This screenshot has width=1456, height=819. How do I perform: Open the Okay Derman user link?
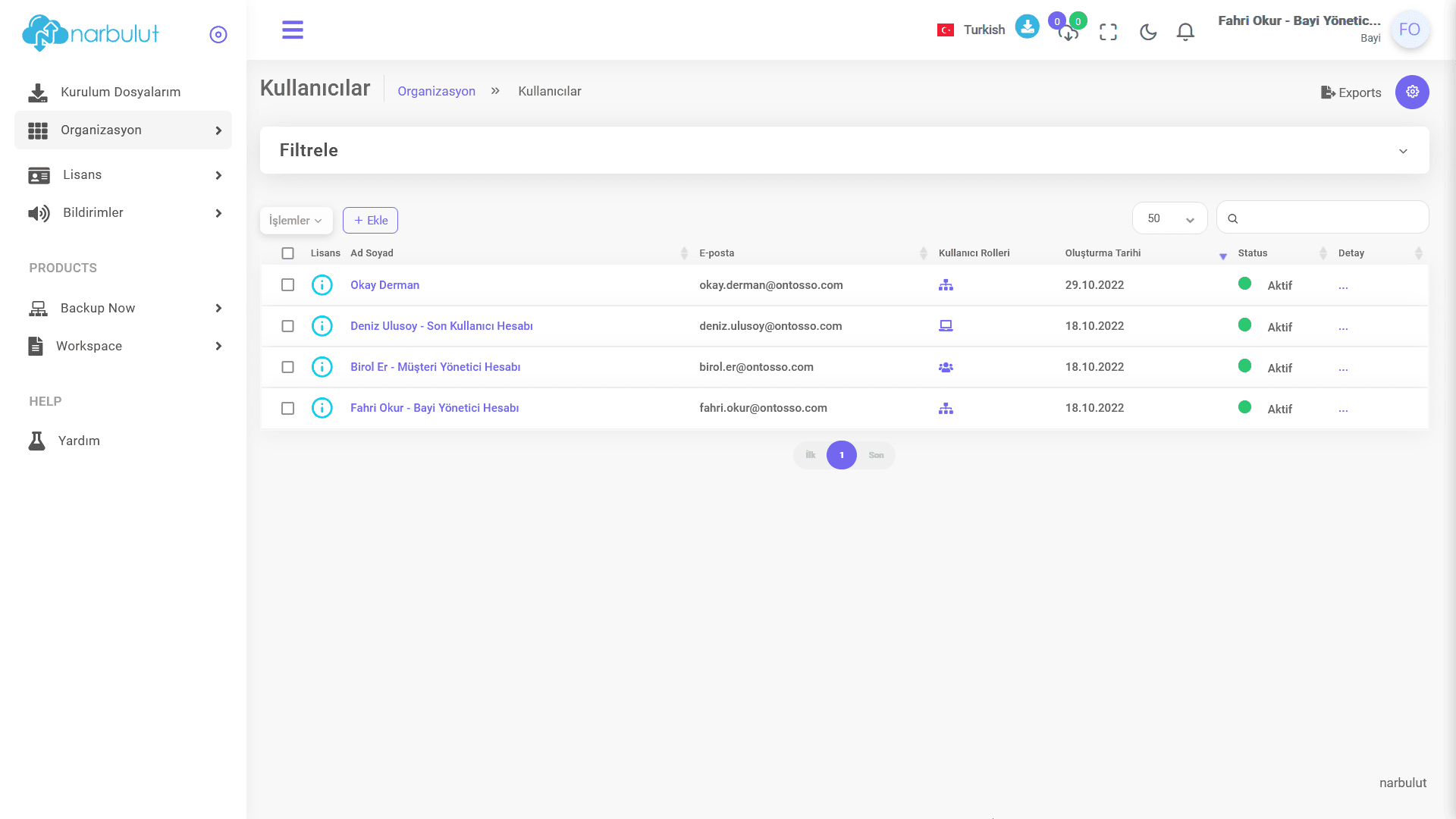click(x=384, y=285)
